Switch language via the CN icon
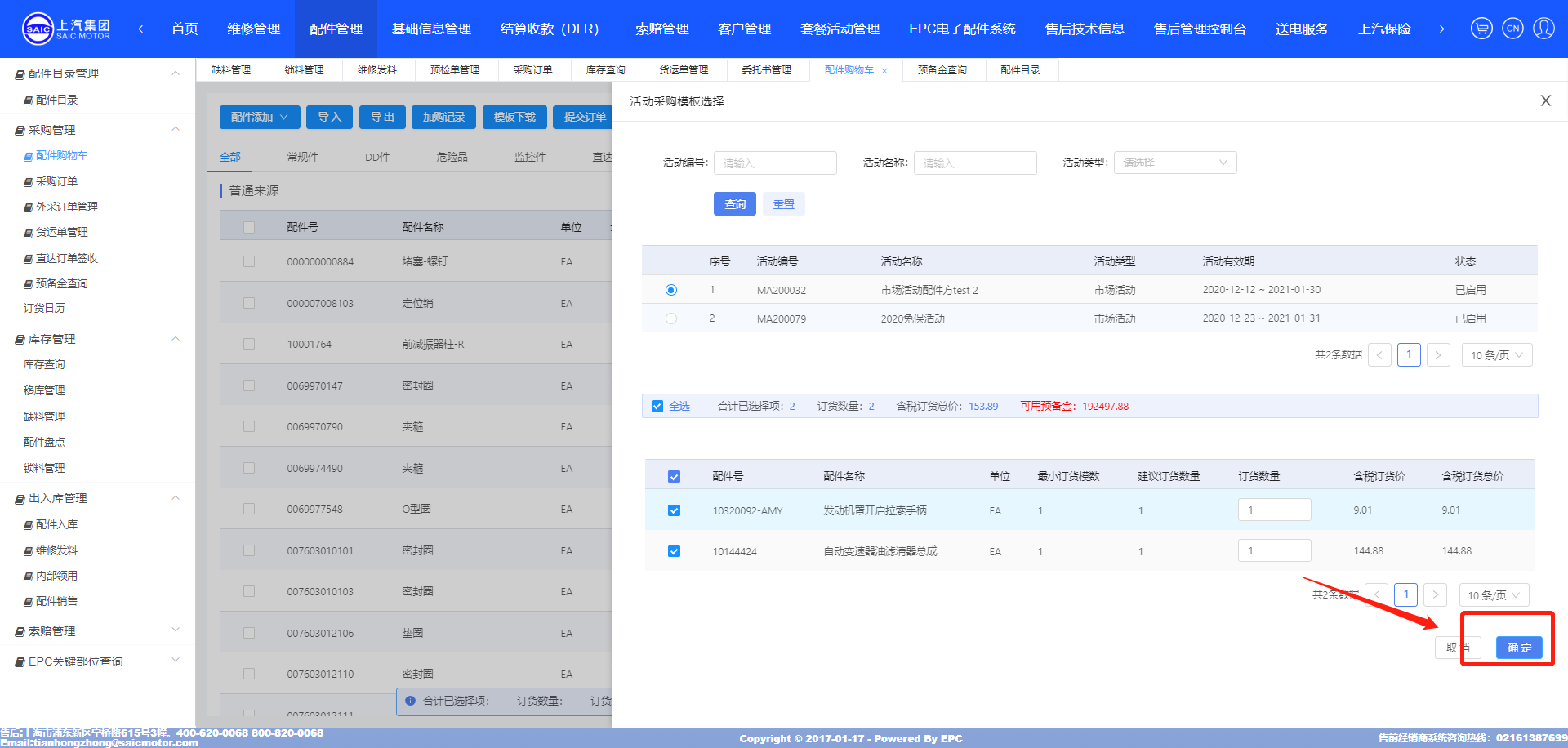Image resolution: width=1568 pixels, height=748 pixels. [x=1512, y=29]
